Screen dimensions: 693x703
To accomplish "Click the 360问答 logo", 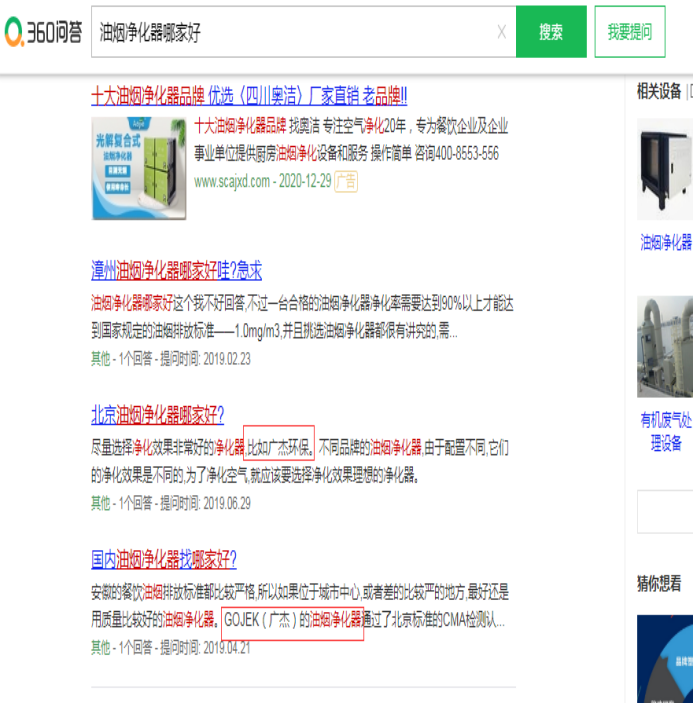I will coord(43,32).
